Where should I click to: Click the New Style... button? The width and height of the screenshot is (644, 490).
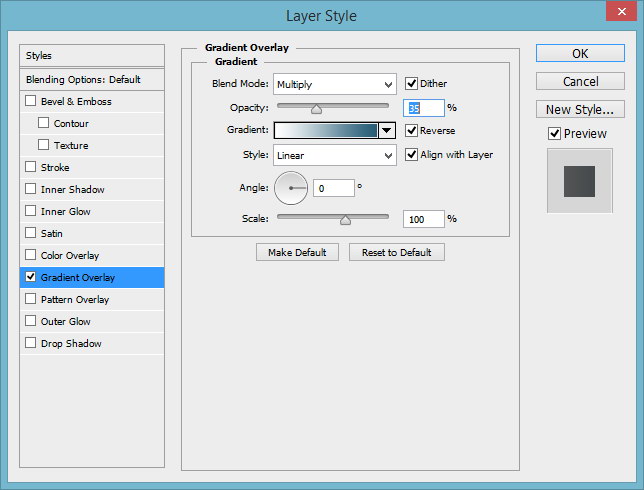point(580,109)
